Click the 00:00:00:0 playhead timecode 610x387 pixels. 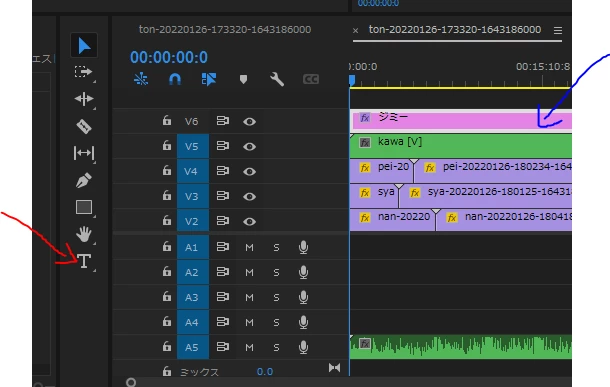coord(169,57)
